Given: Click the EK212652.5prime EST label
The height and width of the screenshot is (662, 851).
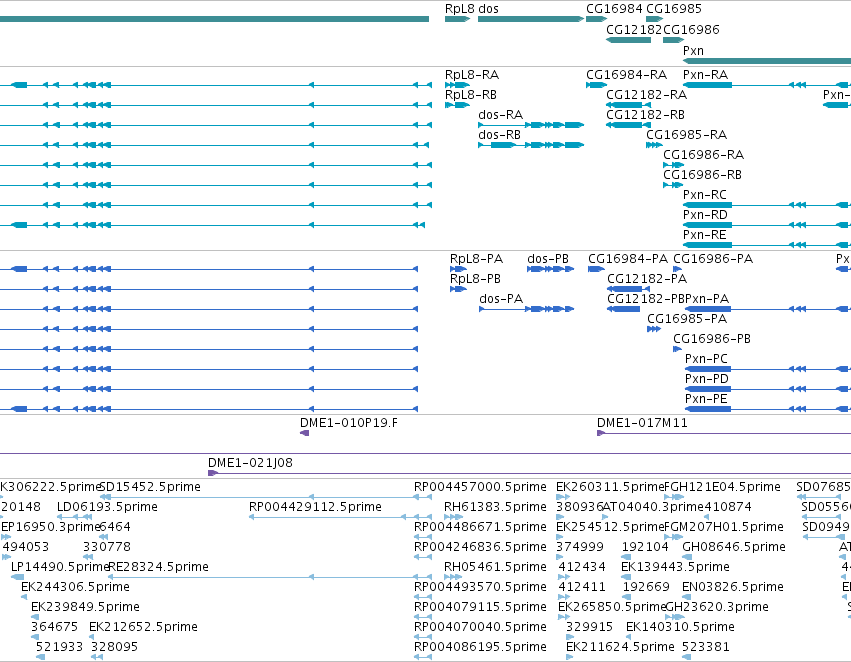Looking at the screenshot, I should pyautogui.click(x=143, y=627).
